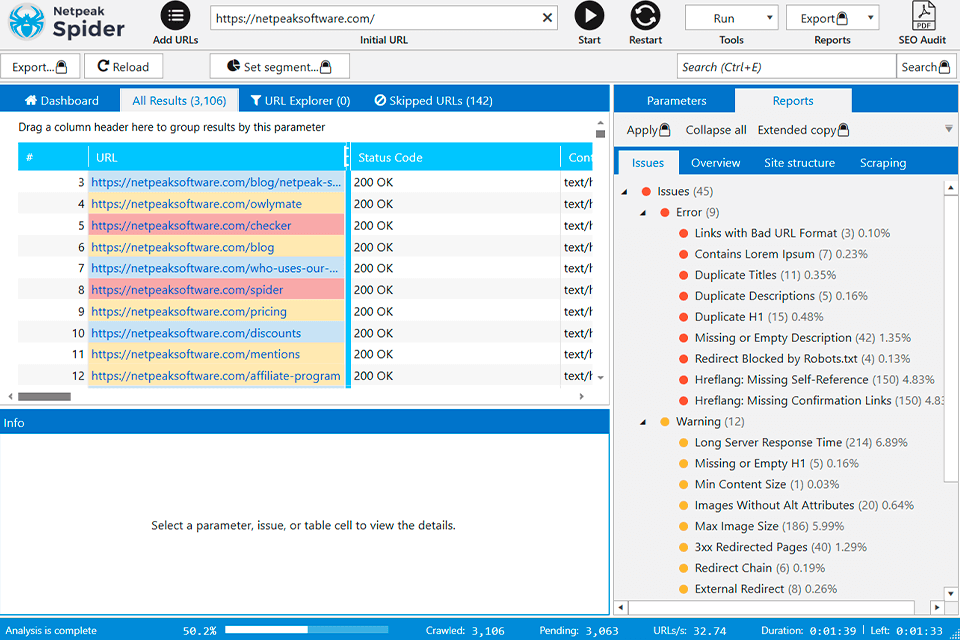Select Duplicate H1 (15) issue
Image resolution: width=960 pixels, height=640 pixels.
[759, 317]
